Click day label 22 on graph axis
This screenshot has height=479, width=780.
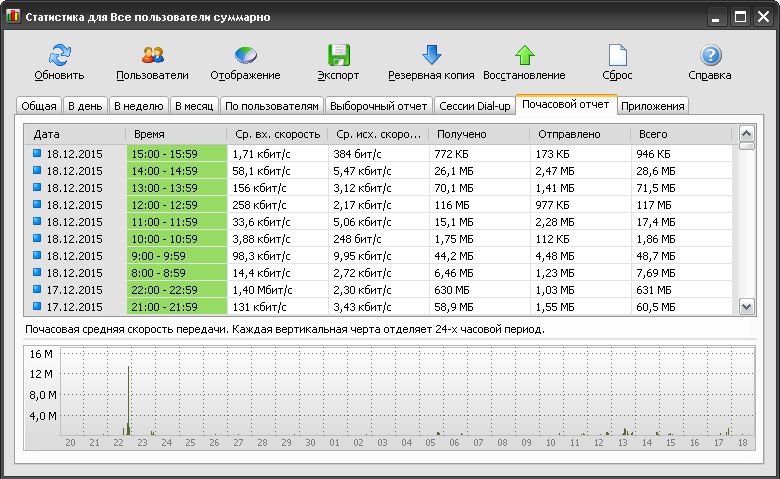pos(118,442)
